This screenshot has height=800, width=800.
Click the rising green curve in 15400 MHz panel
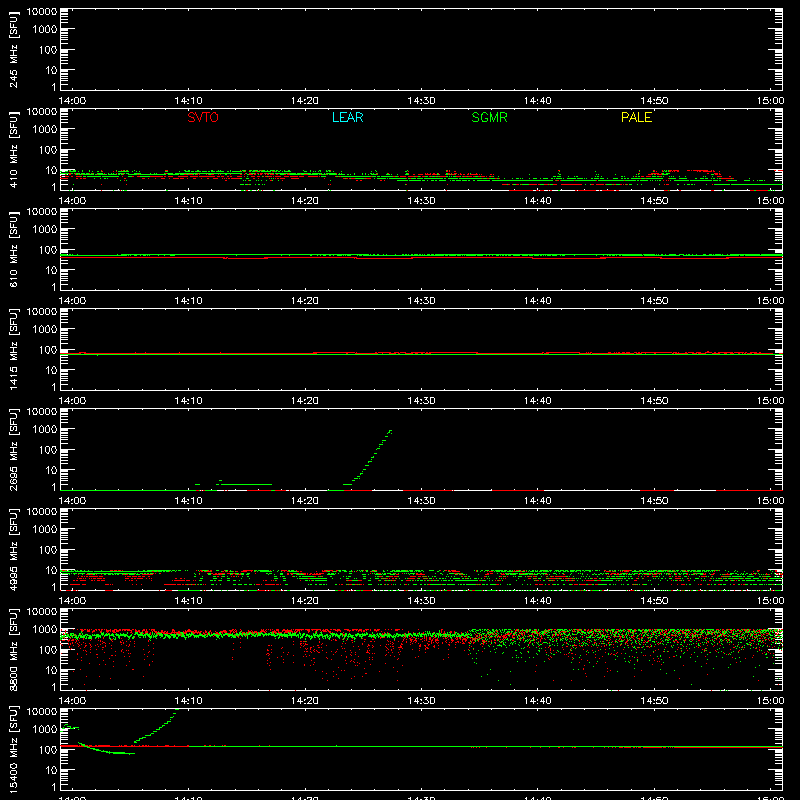click(x=157, y=726)
